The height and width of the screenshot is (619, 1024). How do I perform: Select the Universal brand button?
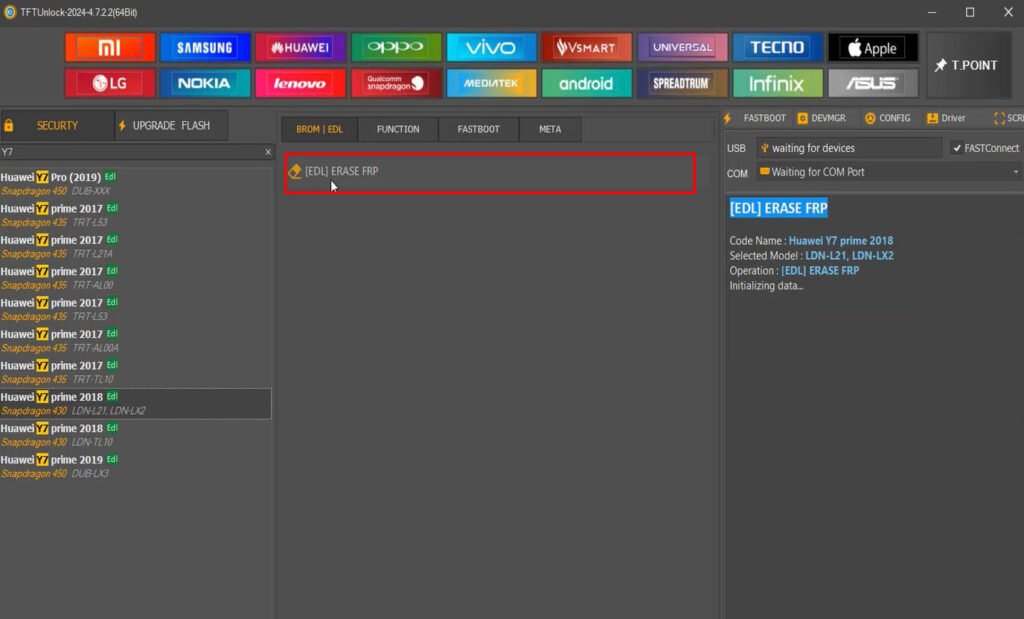[x=682, y=47]
